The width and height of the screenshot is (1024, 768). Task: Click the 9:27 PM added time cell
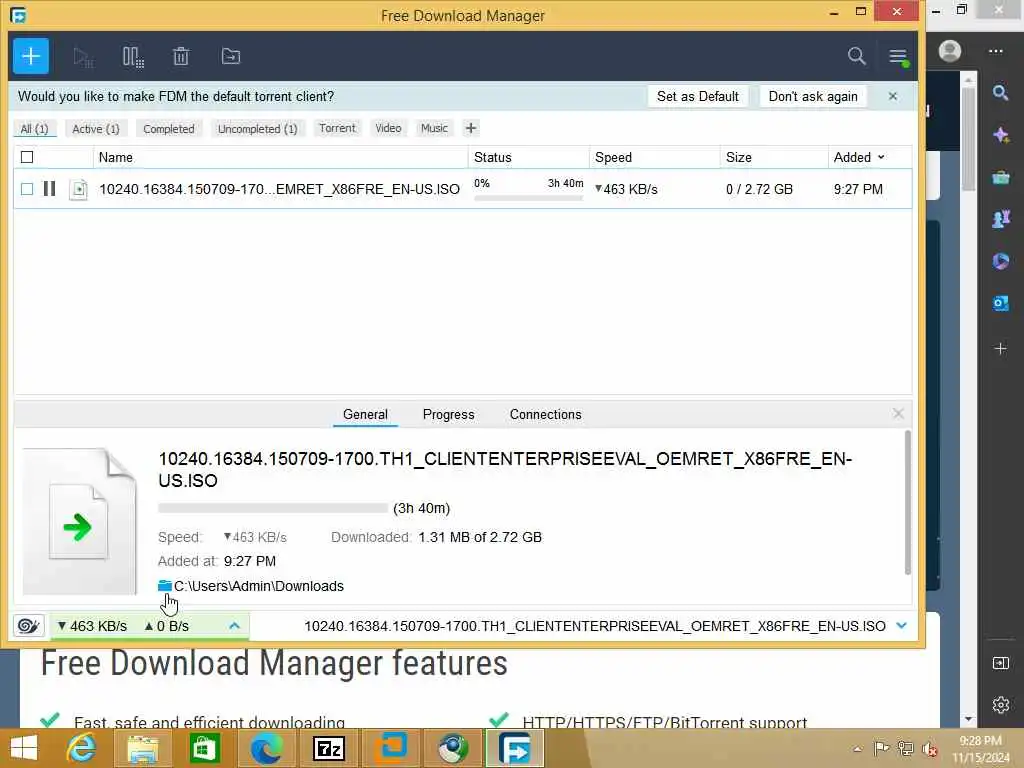pyautogui.click(x=857, y=189)
